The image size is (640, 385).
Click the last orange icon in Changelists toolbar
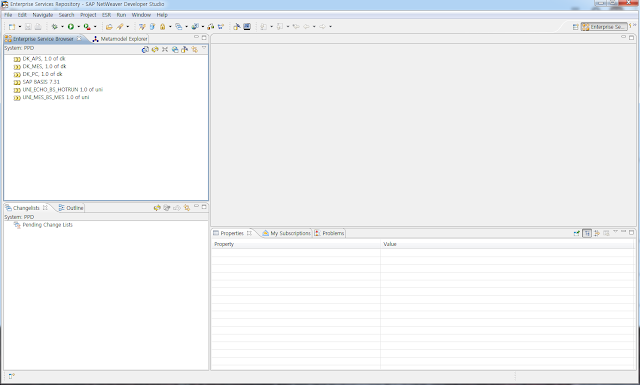tap(187, 208)
